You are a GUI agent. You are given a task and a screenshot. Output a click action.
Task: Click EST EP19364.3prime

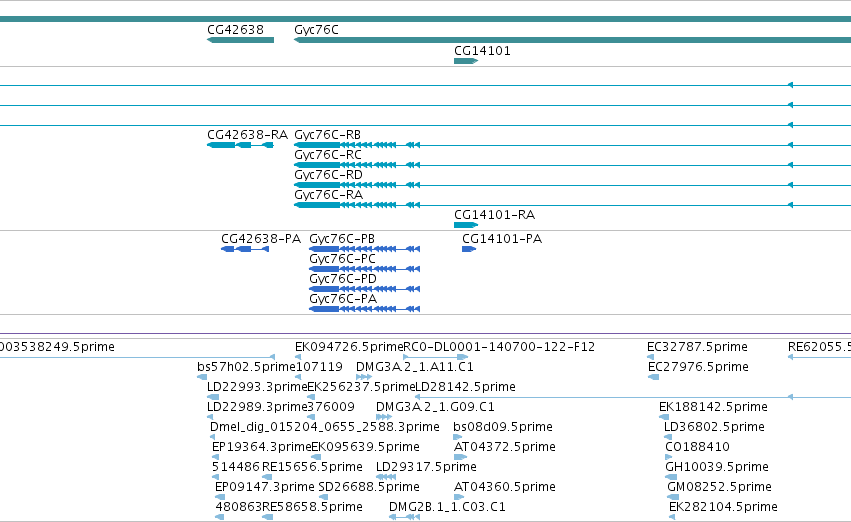[262, 447]
